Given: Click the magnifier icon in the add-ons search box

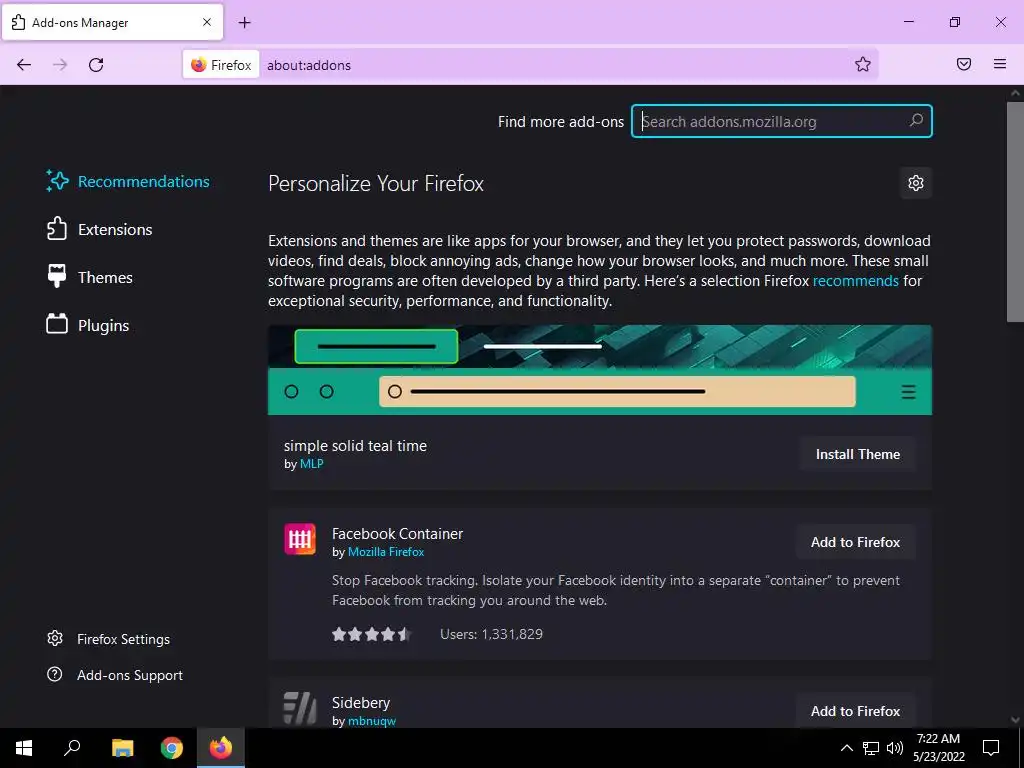Looking at the screenshot, I should [x=916, y=121].
